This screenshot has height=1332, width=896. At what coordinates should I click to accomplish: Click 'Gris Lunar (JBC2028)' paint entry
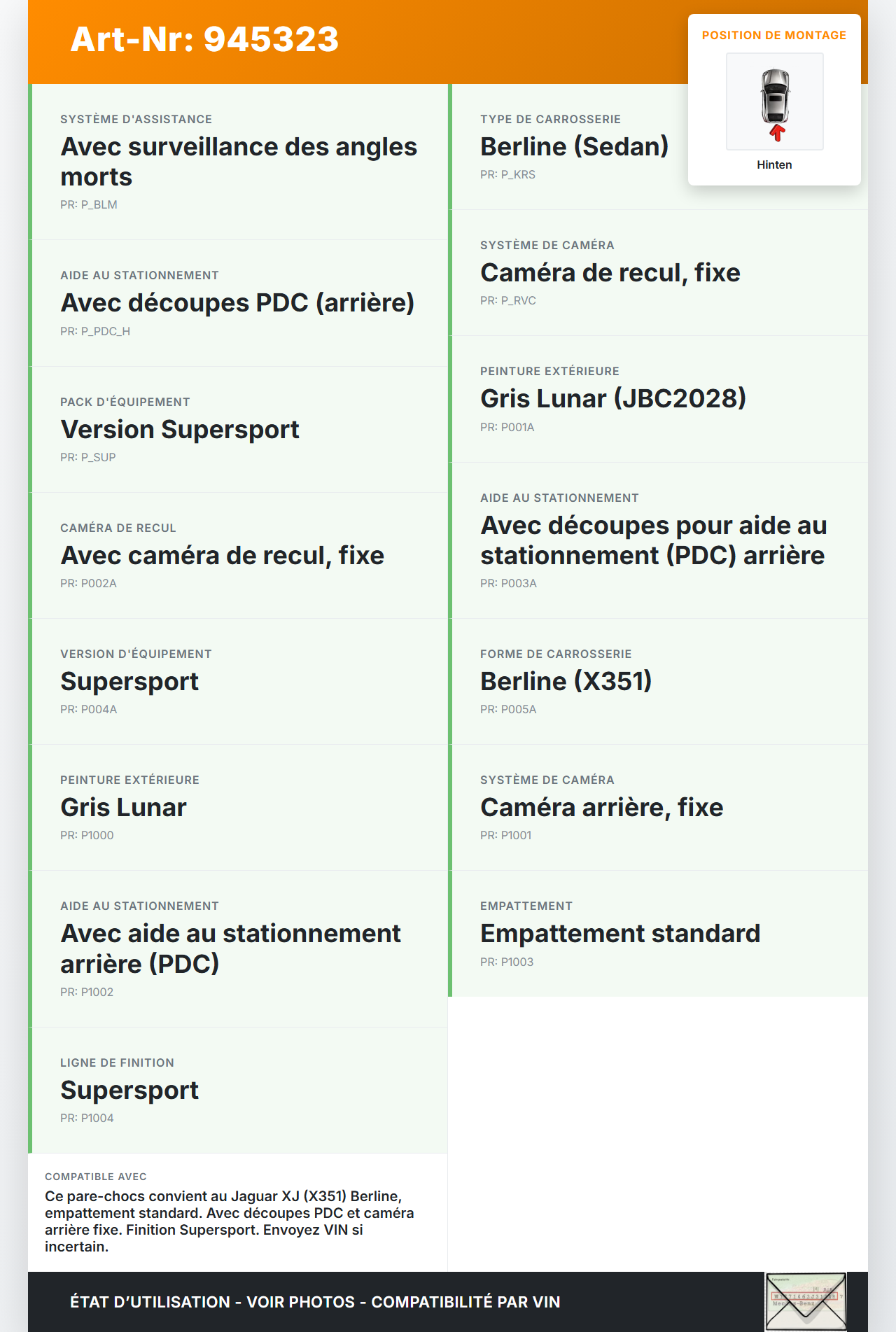point(613,399)
